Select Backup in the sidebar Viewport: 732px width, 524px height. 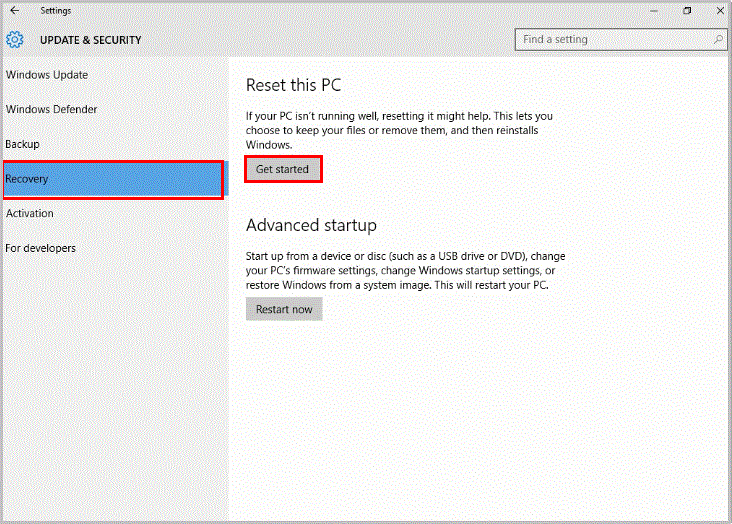pyautogui.click(x=22, y=144)
